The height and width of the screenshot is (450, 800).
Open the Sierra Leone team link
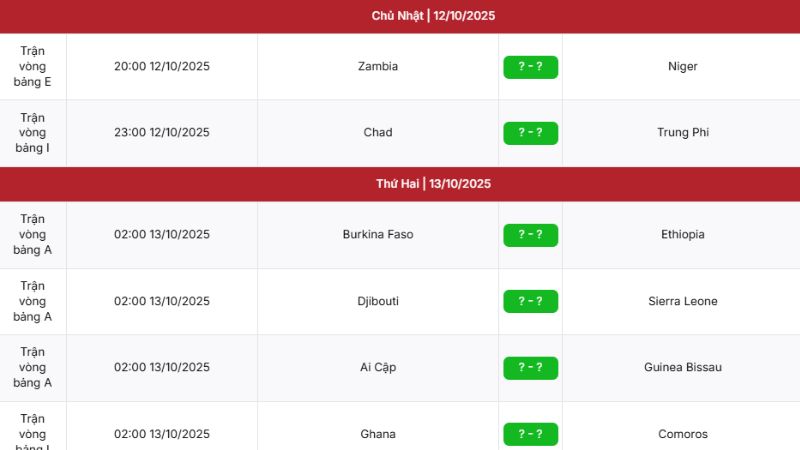point(683,301)
